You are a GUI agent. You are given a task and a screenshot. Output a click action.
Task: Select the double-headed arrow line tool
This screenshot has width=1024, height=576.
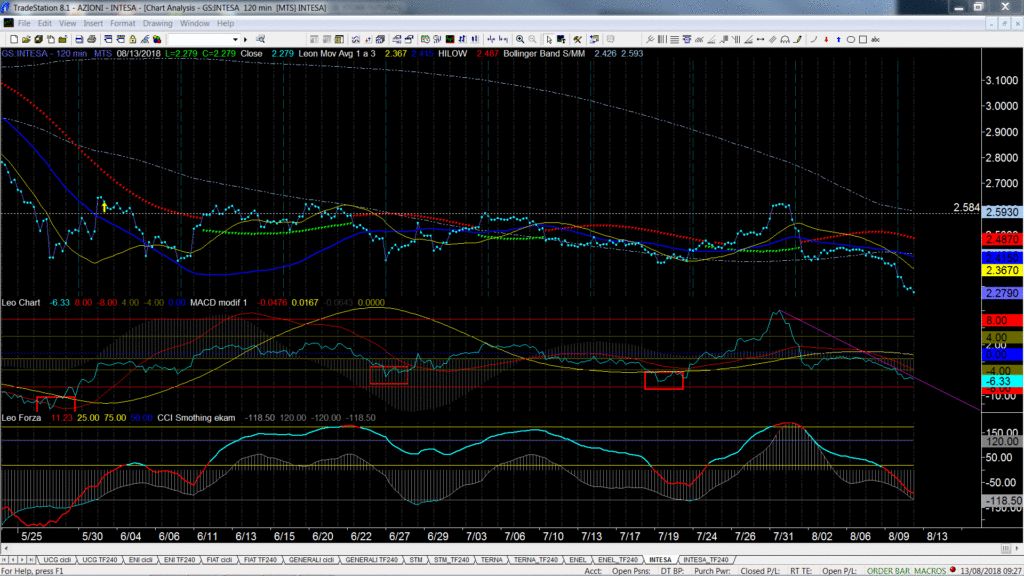pos(760,39)
